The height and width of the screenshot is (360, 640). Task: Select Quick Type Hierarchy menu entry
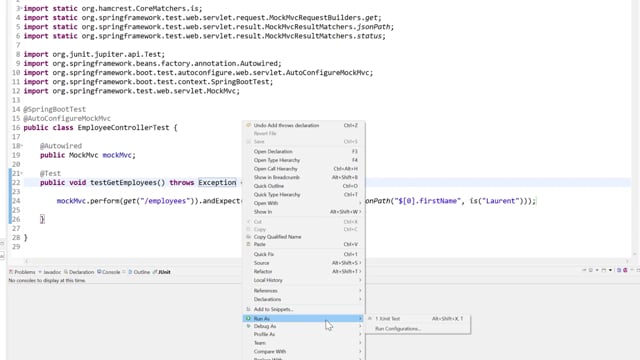tap(304, 194)
